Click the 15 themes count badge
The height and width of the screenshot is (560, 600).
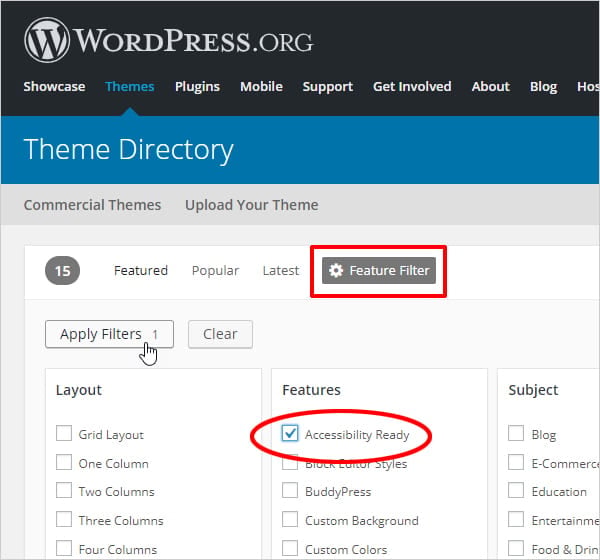click(63, 271)
